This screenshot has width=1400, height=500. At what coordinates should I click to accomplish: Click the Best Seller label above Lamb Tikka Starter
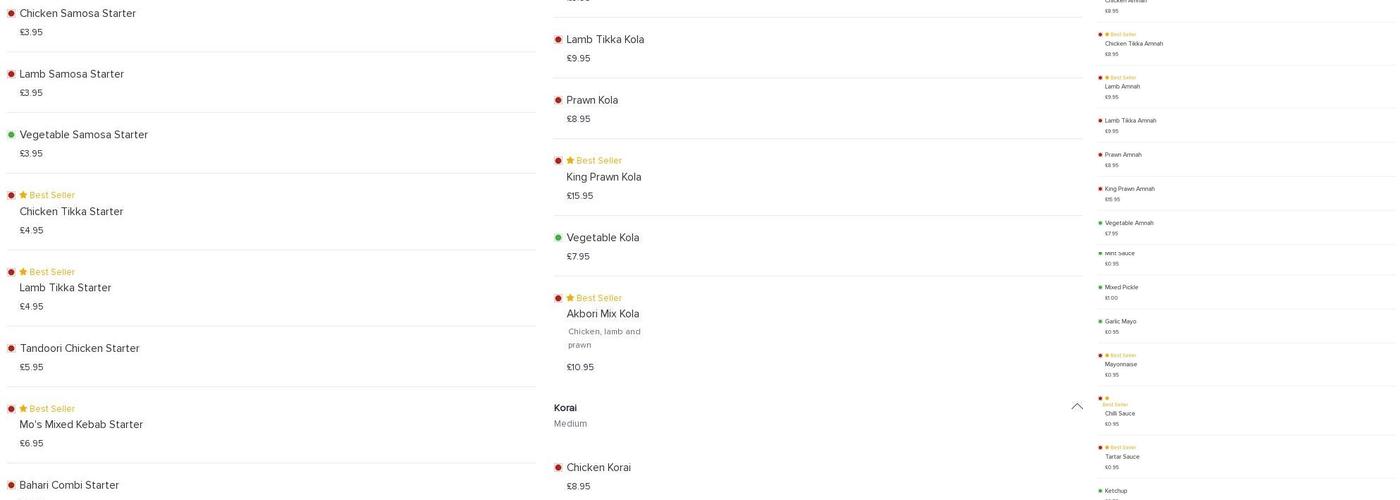[52, 272]
